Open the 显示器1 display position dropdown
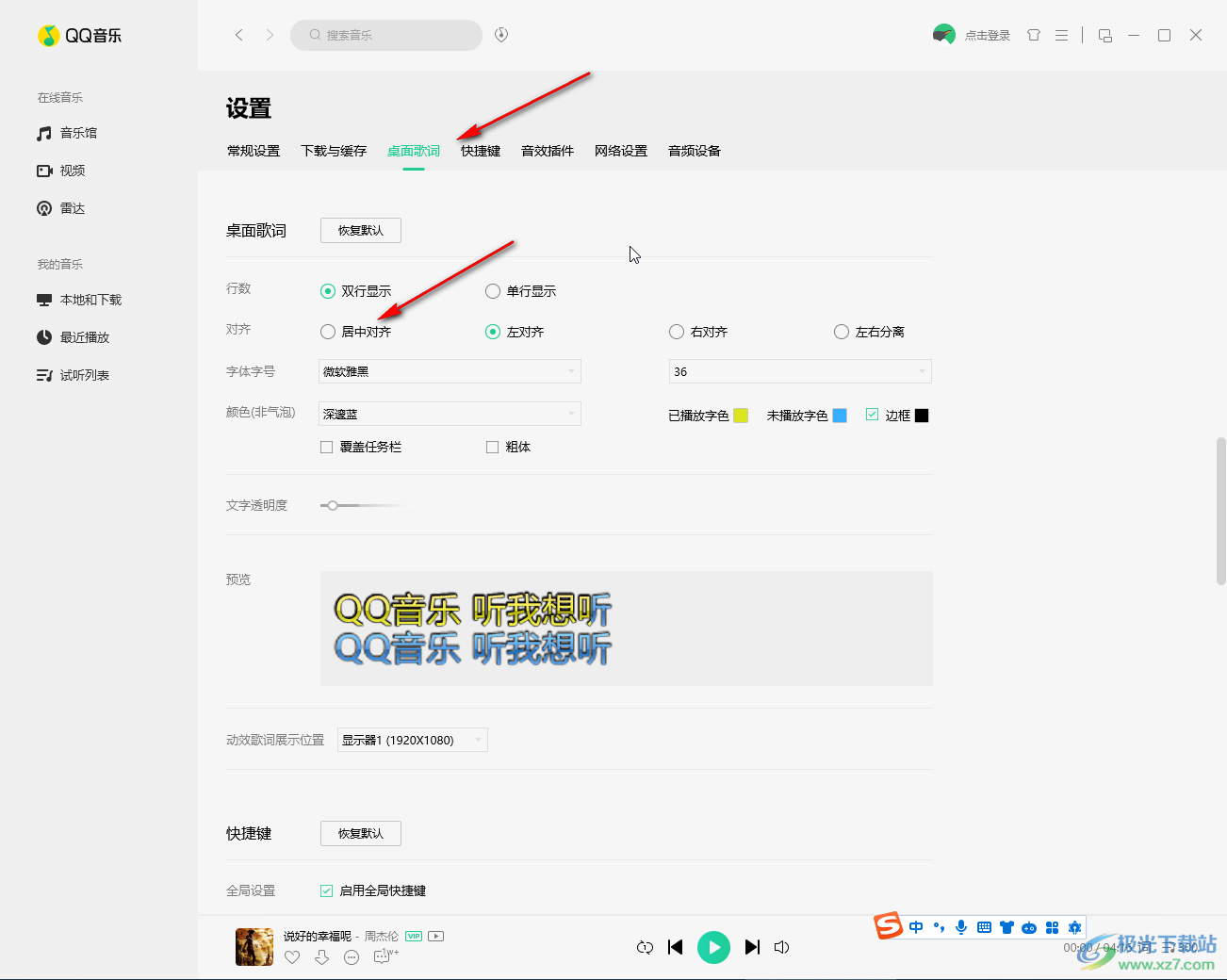The image size is (1227, 980). [413, 740]
